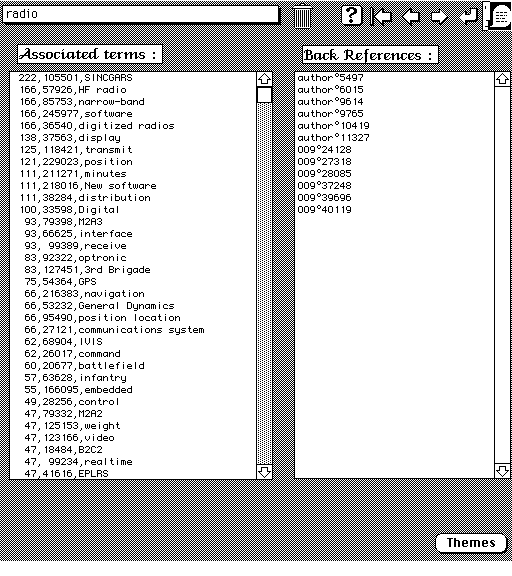Screen dimensions: 512x576
Task: Select the General Dynamics term entry
Action: pos(99,306)
